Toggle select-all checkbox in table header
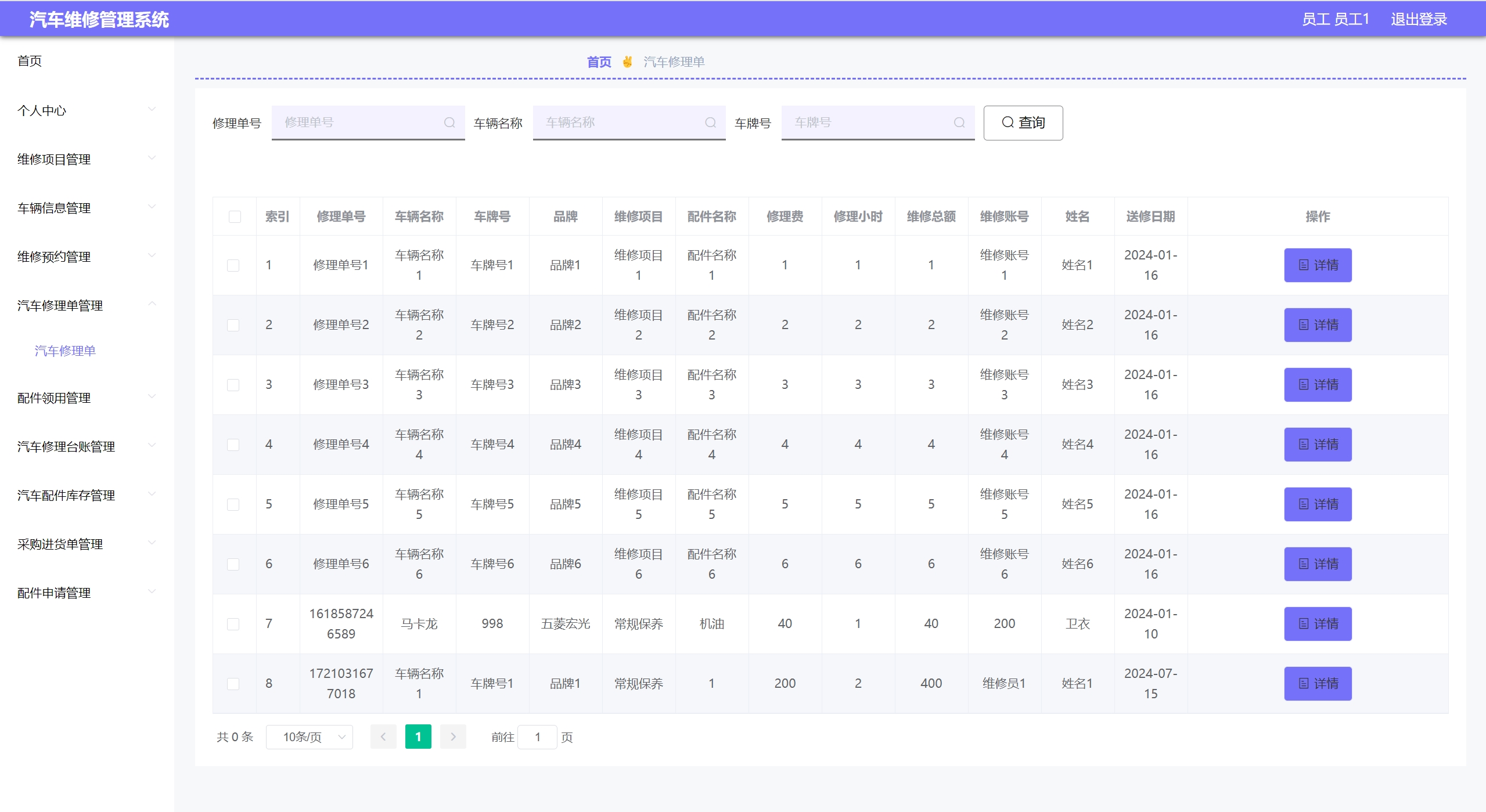The height and width of the screenshot is (812, 1486). pos(235,216)
